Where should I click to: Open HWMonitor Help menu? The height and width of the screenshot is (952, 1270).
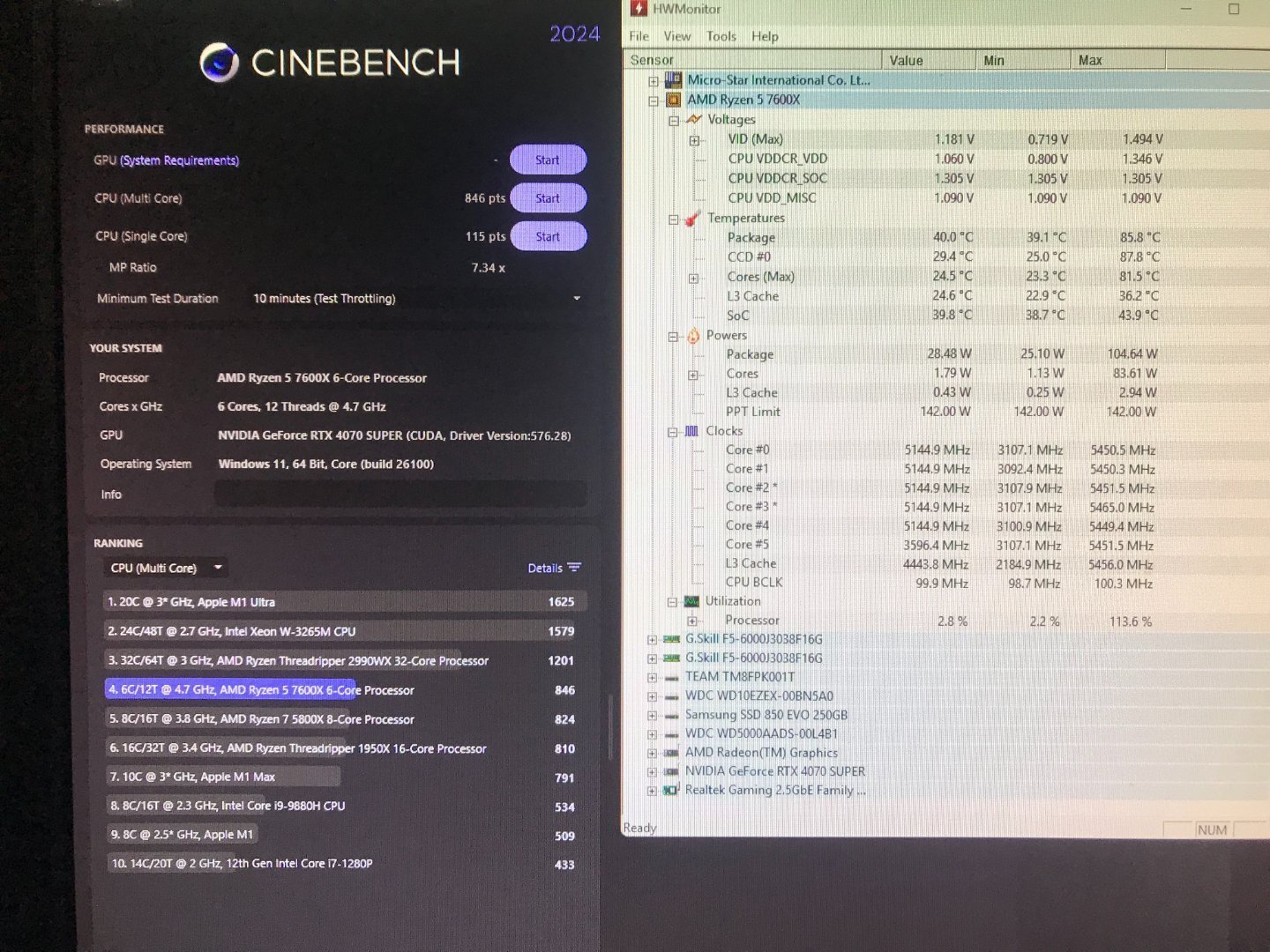[765, 36]
